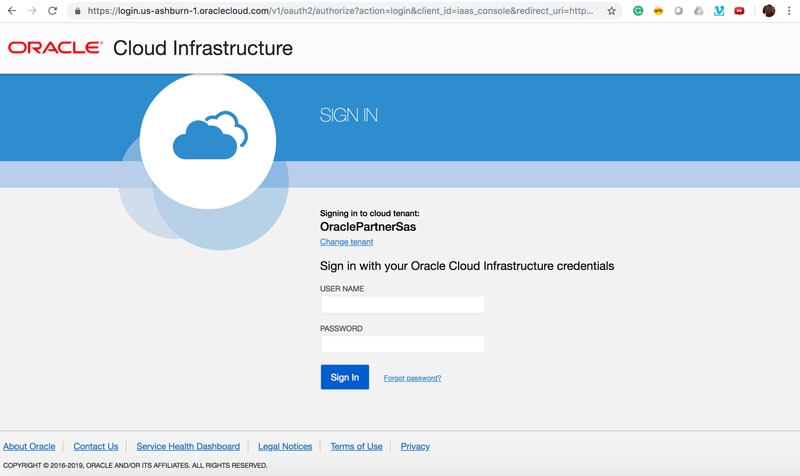The width and height of the screenshot is (800, 476).
Task: Open Chrome's three-dot menu
Action: click(789, 11)
